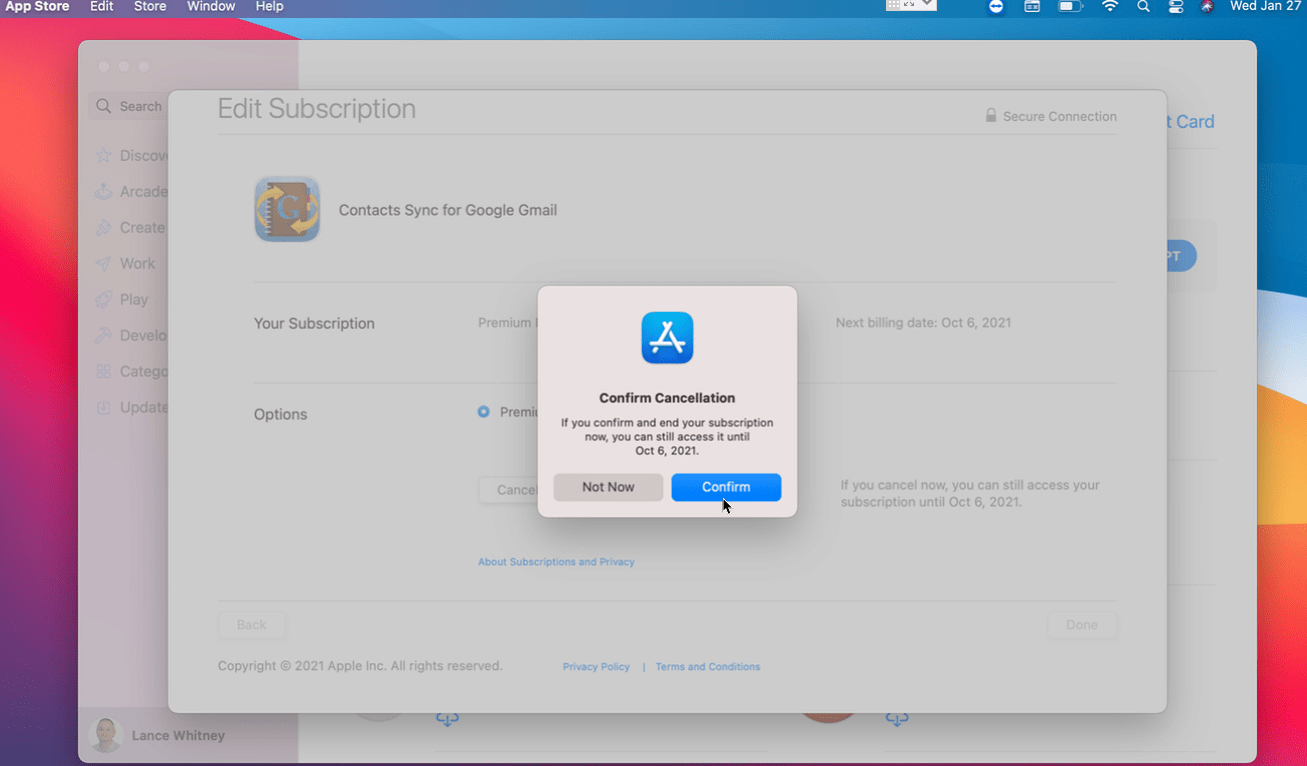This screenshot has width=1307, height=766.
Task: Click Lance Whitney's profile avatar
Action: click(106, 735)
